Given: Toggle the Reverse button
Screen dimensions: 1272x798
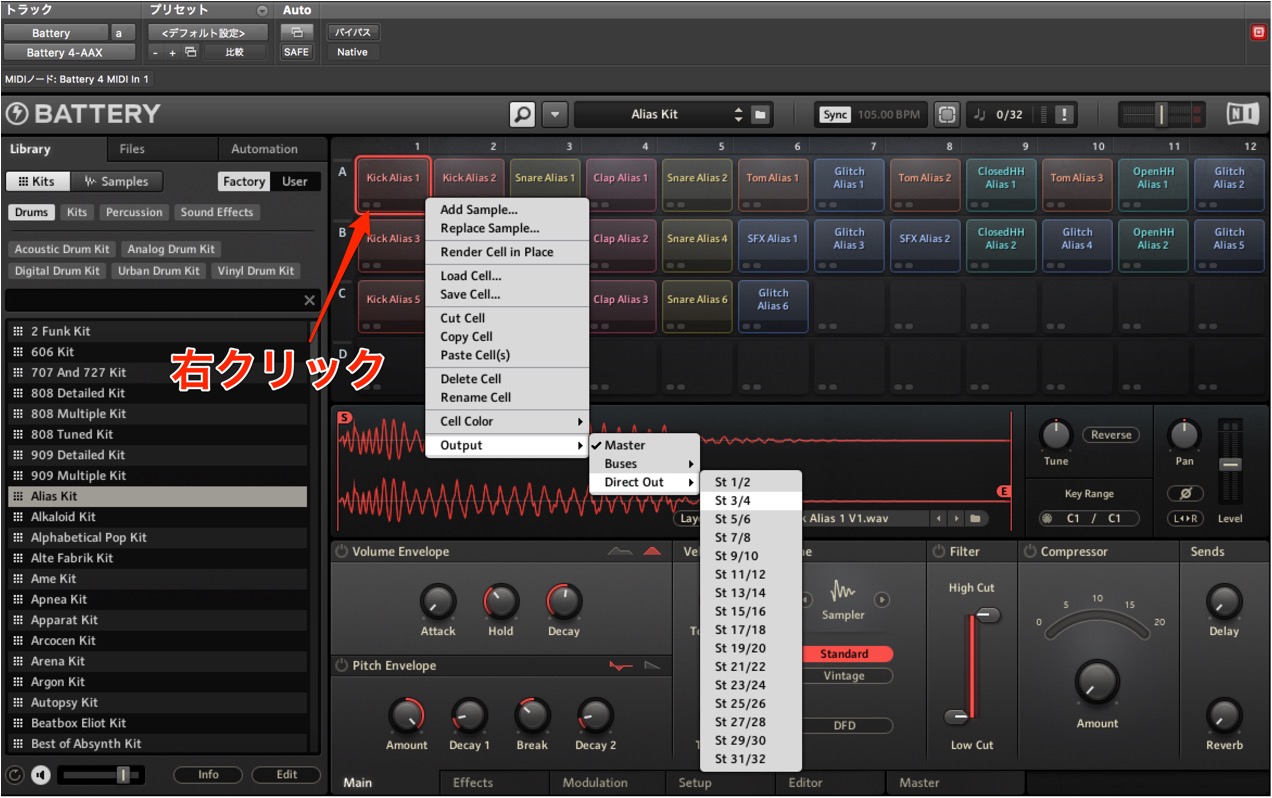Looking at the screenshot, I should click(1111, 435).
